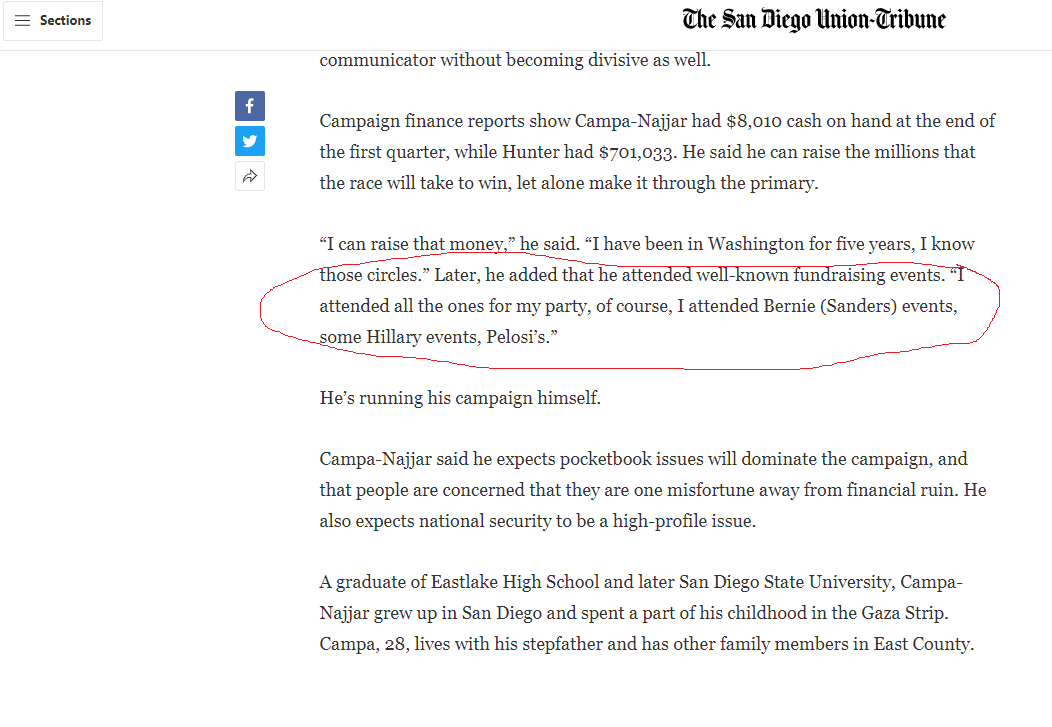Go to The San Diego Union-Tribune homepage logo
Image resolution: width=1052 pixels, height=727 pixels.
814,20
